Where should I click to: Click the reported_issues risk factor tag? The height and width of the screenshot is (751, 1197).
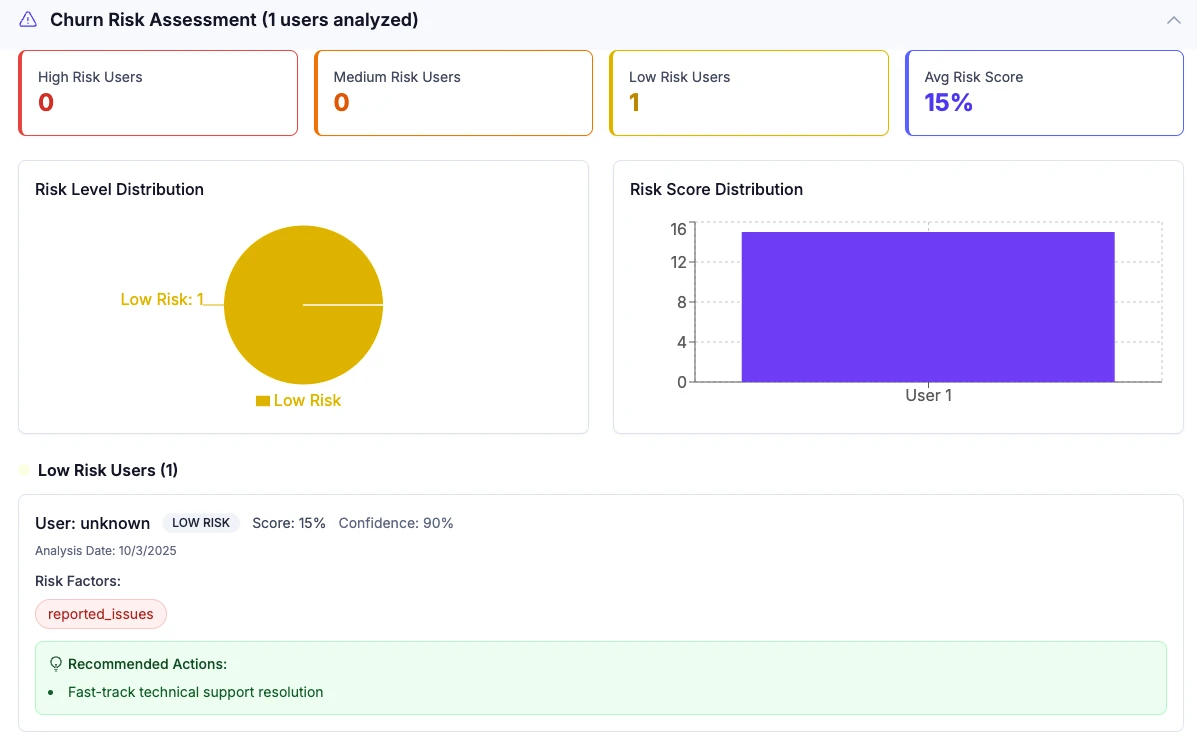pos(101,614)
